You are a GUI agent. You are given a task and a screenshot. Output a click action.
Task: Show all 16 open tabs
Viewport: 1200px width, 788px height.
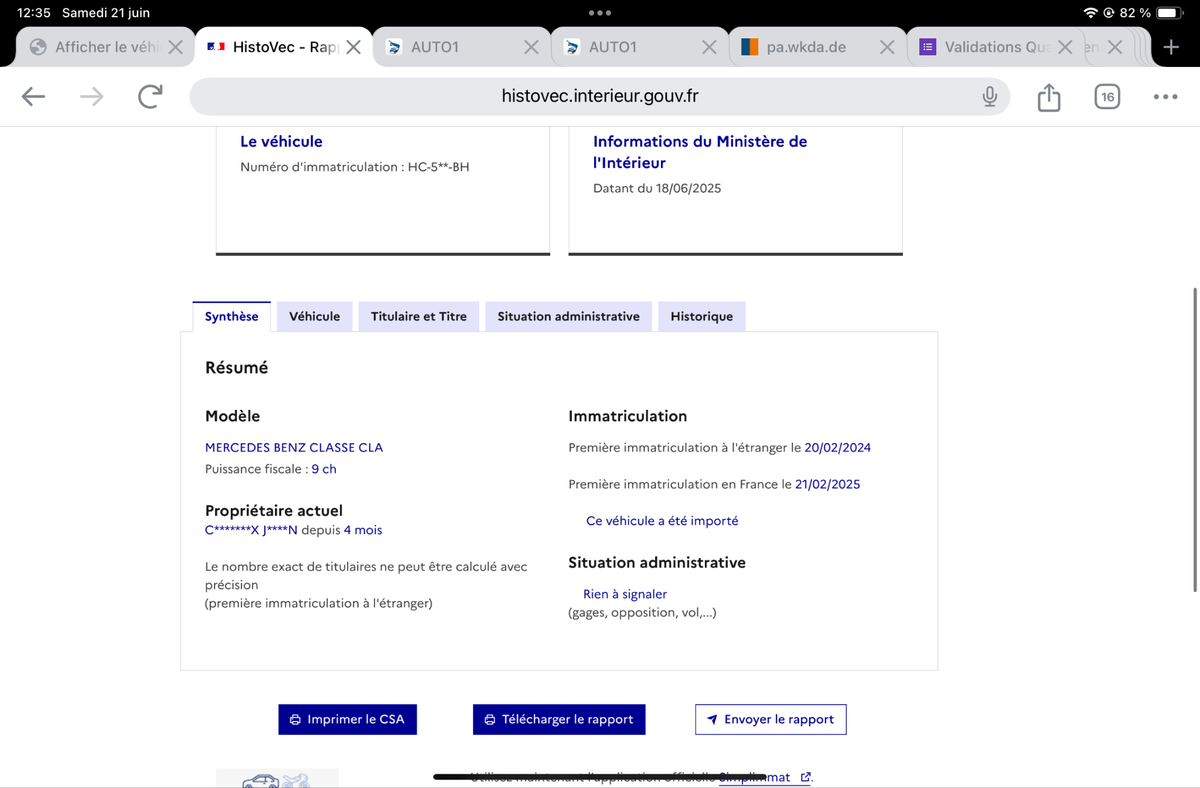(1106, 96)
